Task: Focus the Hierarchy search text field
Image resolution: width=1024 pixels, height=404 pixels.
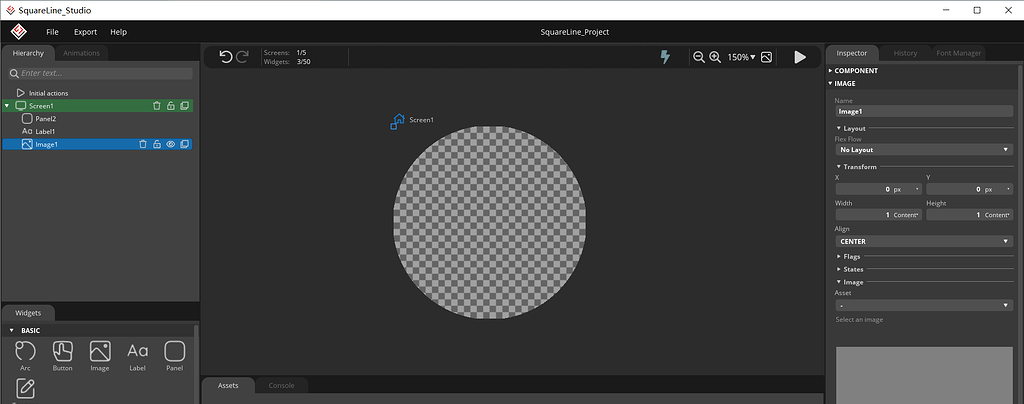Action: point(101,74)
